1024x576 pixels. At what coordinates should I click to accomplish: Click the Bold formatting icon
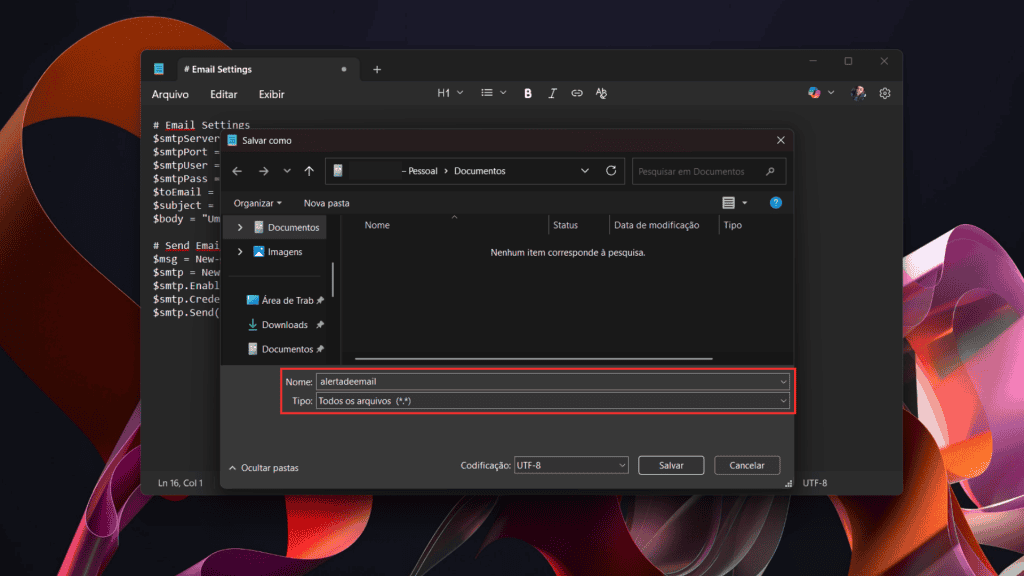(528, 93)
